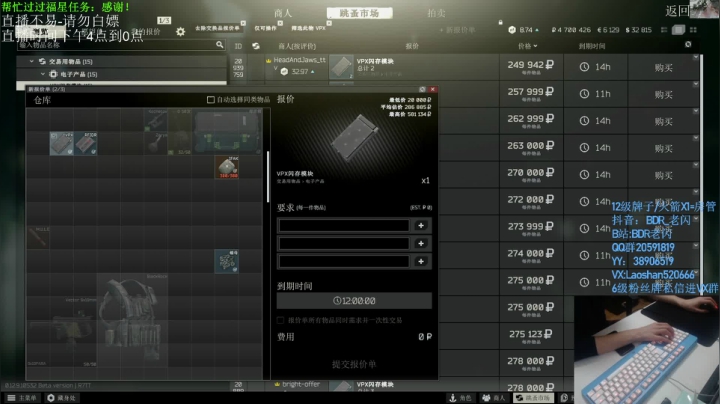720x404 pixels.
Task: Select the wires item in stash
Action: click(x=227, y=261)
